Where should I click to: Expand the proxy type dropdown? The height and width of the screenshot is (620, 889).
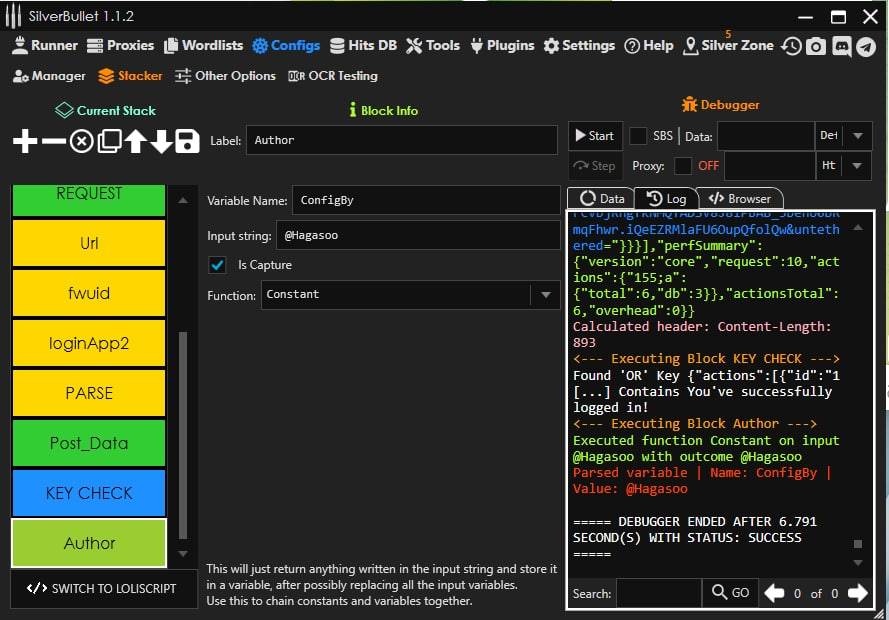858,166
